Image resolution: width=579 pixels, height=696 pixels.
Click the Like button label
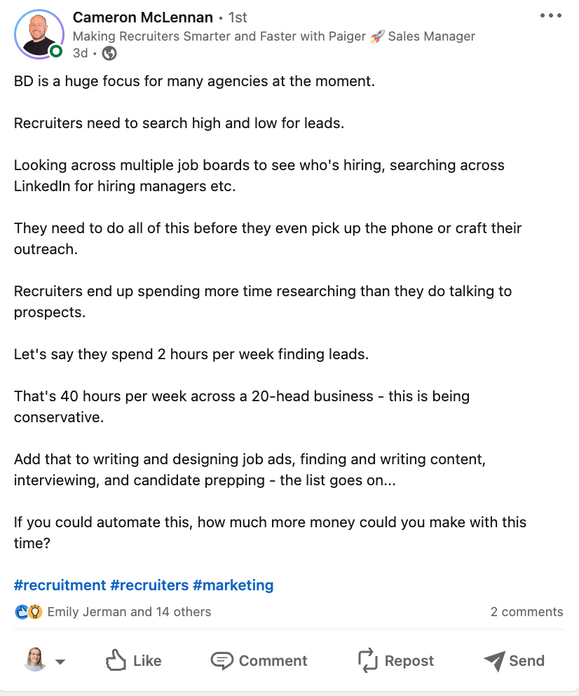pos(147,660)
